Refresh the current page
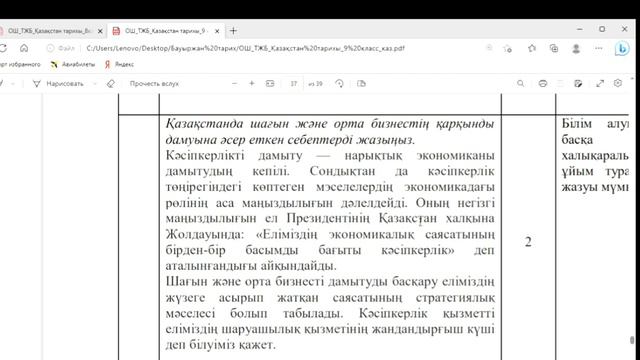 click(x=3, y=48)
